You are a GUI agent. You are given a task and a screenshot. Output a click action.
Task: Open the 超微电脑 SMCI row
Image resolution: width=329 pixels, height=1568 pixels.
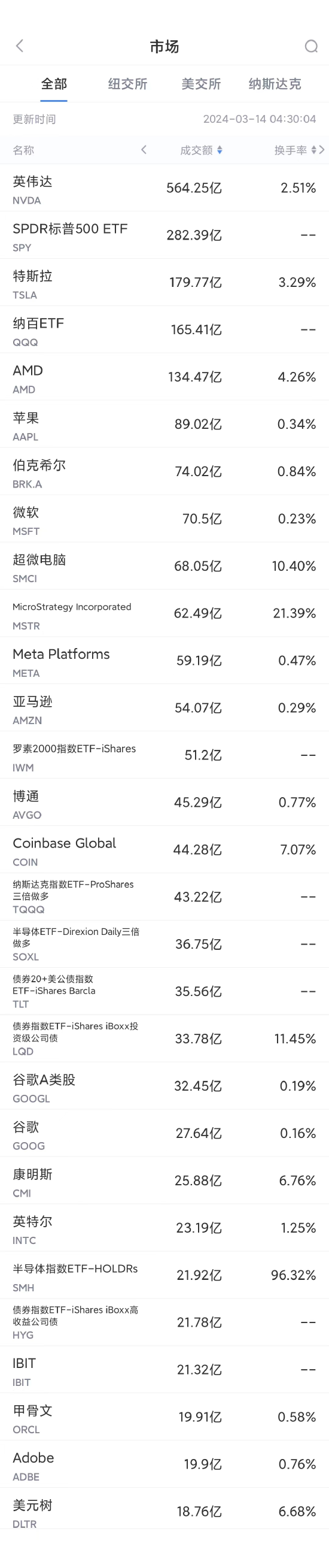coord(164,566)
